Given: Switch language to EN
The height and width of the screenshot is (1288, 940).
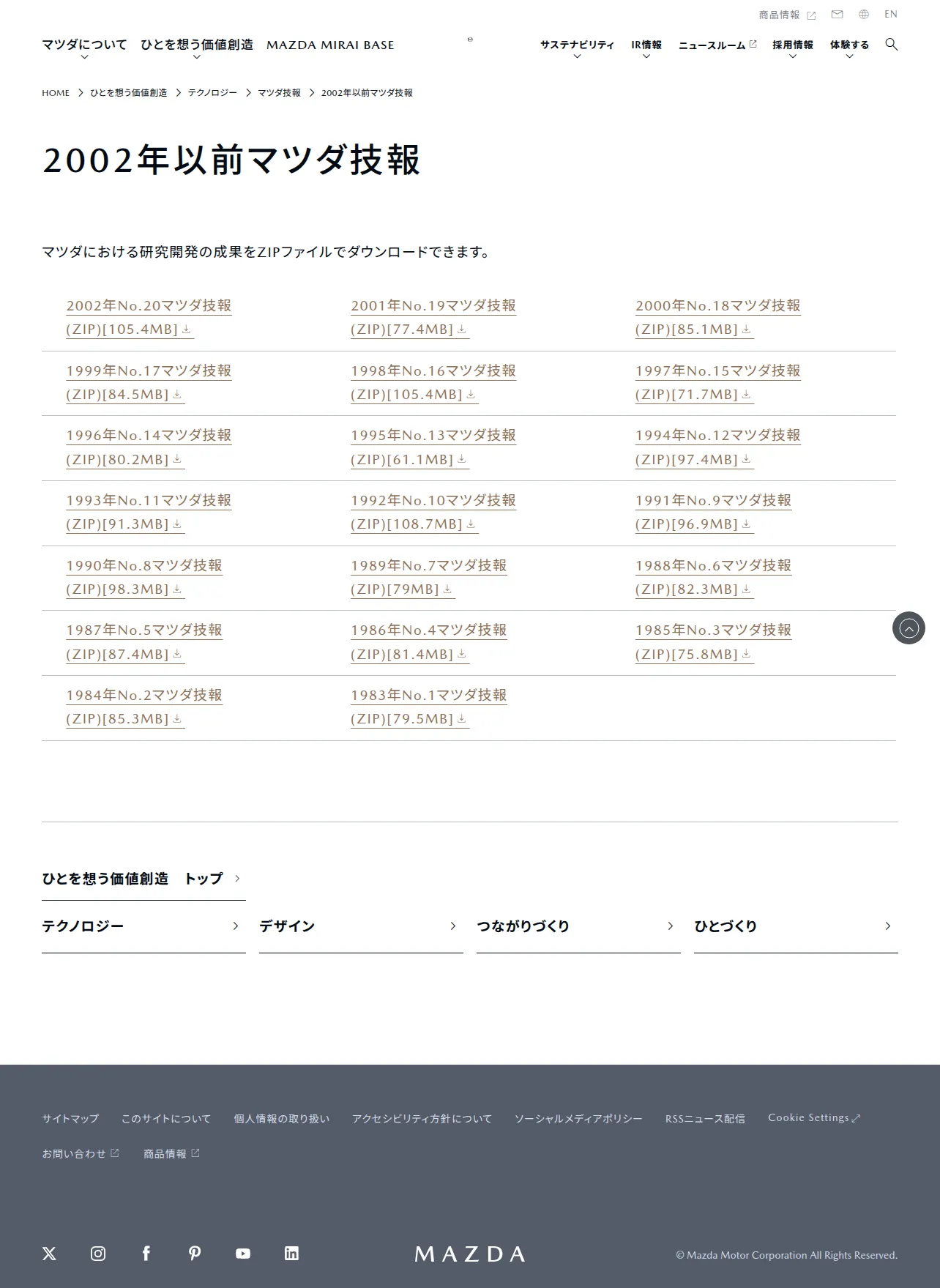Looking at the screenshot, I should 891,14.
